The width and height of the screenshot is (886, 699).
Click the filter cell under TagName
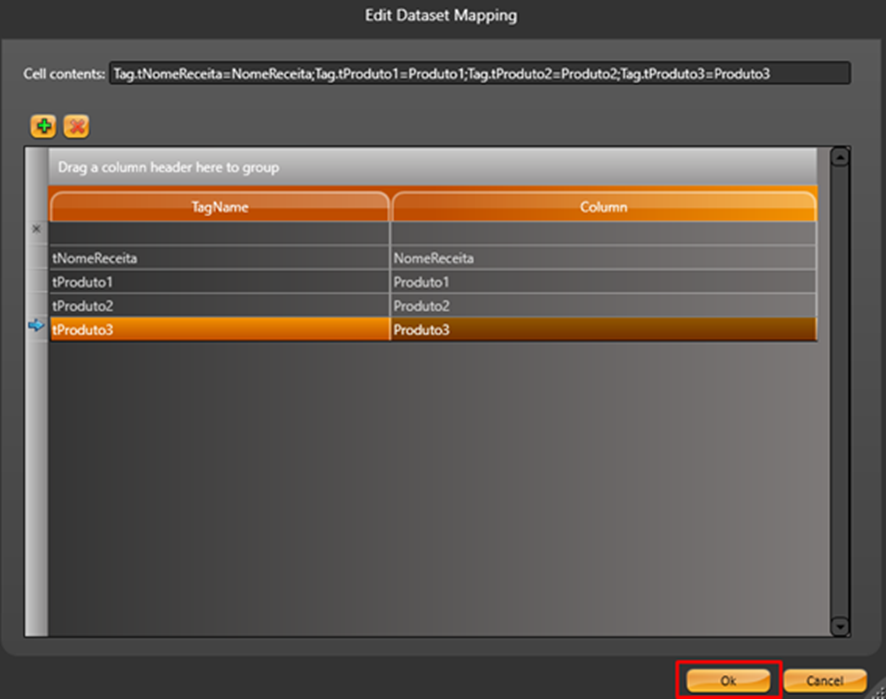pos(219,232)
